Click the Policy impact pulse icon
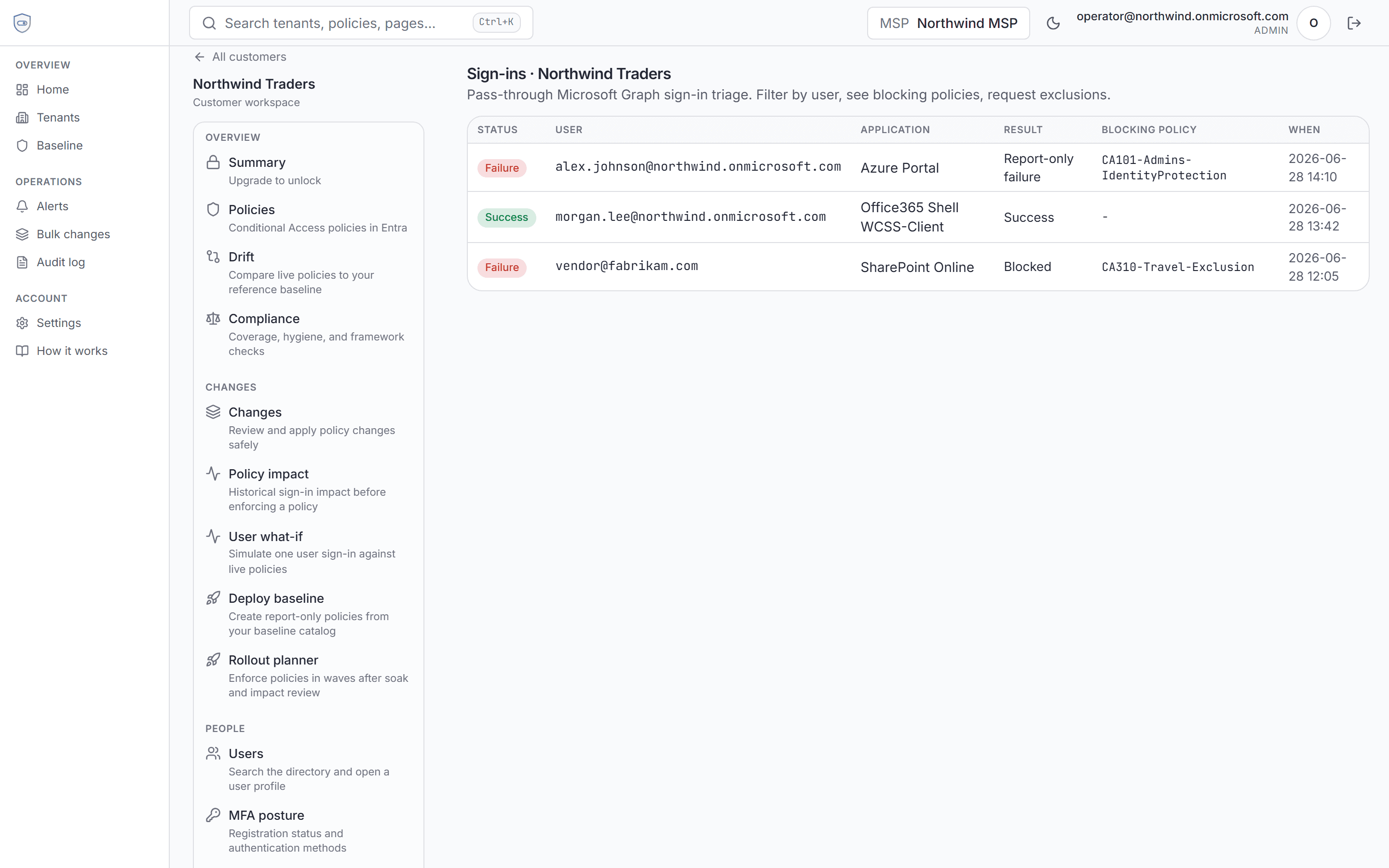1389x868 pixels. pyautogui.click(x=213, y=474)
